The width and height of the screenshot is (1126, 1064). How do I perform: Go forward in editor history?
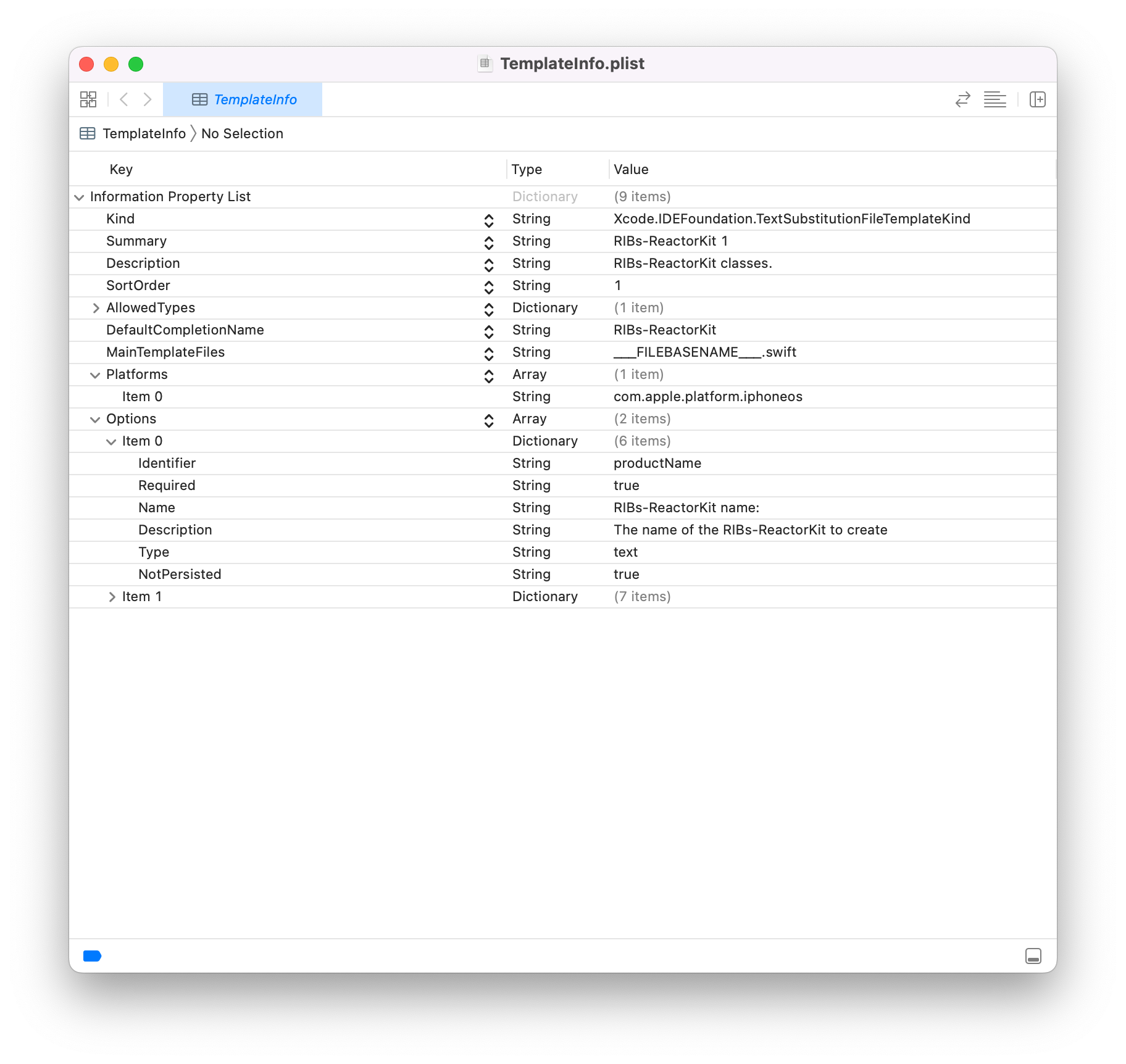(148, 99)
